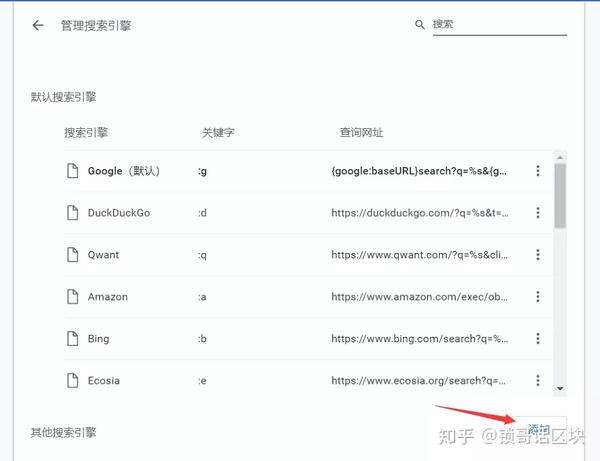This screenshot has height=461, width=600.
Task: Click the :a keyword cell
Action: pos(202,297)
